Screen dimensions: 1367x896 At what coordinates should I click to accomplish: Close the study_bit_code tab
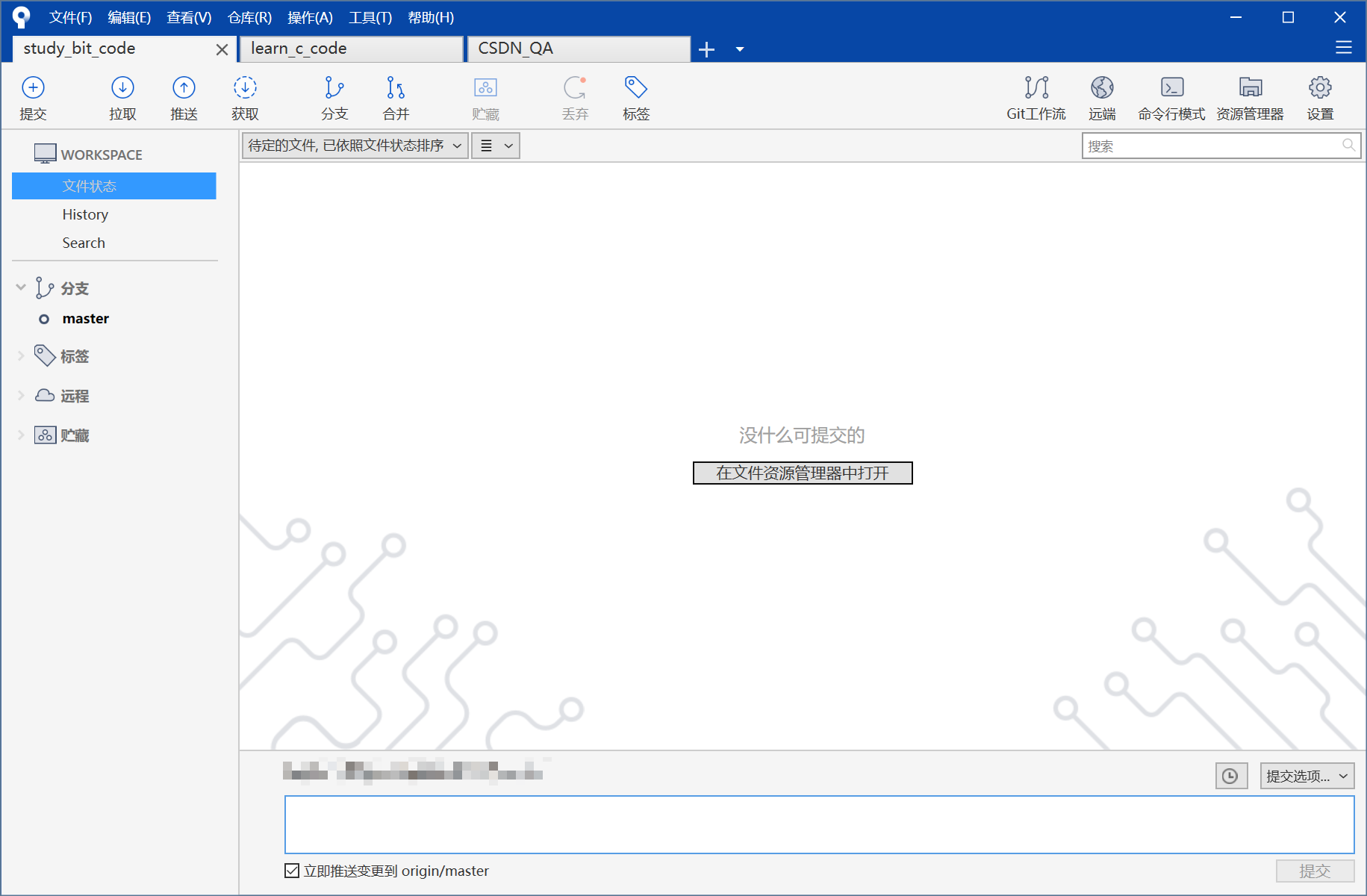click(x=222, y=49)
